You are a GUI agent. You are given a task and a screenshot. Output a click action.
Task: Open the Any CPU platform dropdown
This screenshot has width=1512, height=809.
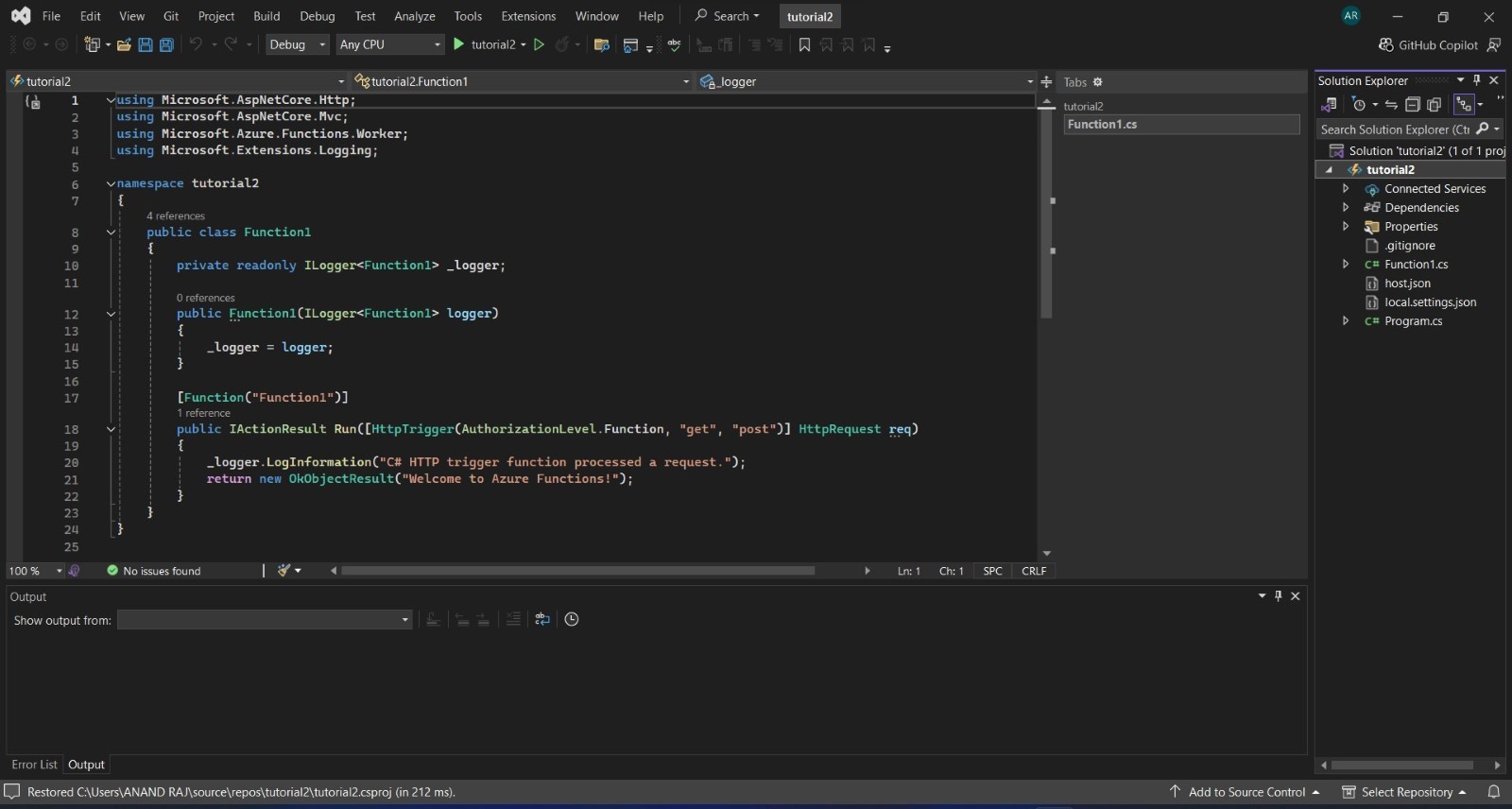tap(390, 44)
